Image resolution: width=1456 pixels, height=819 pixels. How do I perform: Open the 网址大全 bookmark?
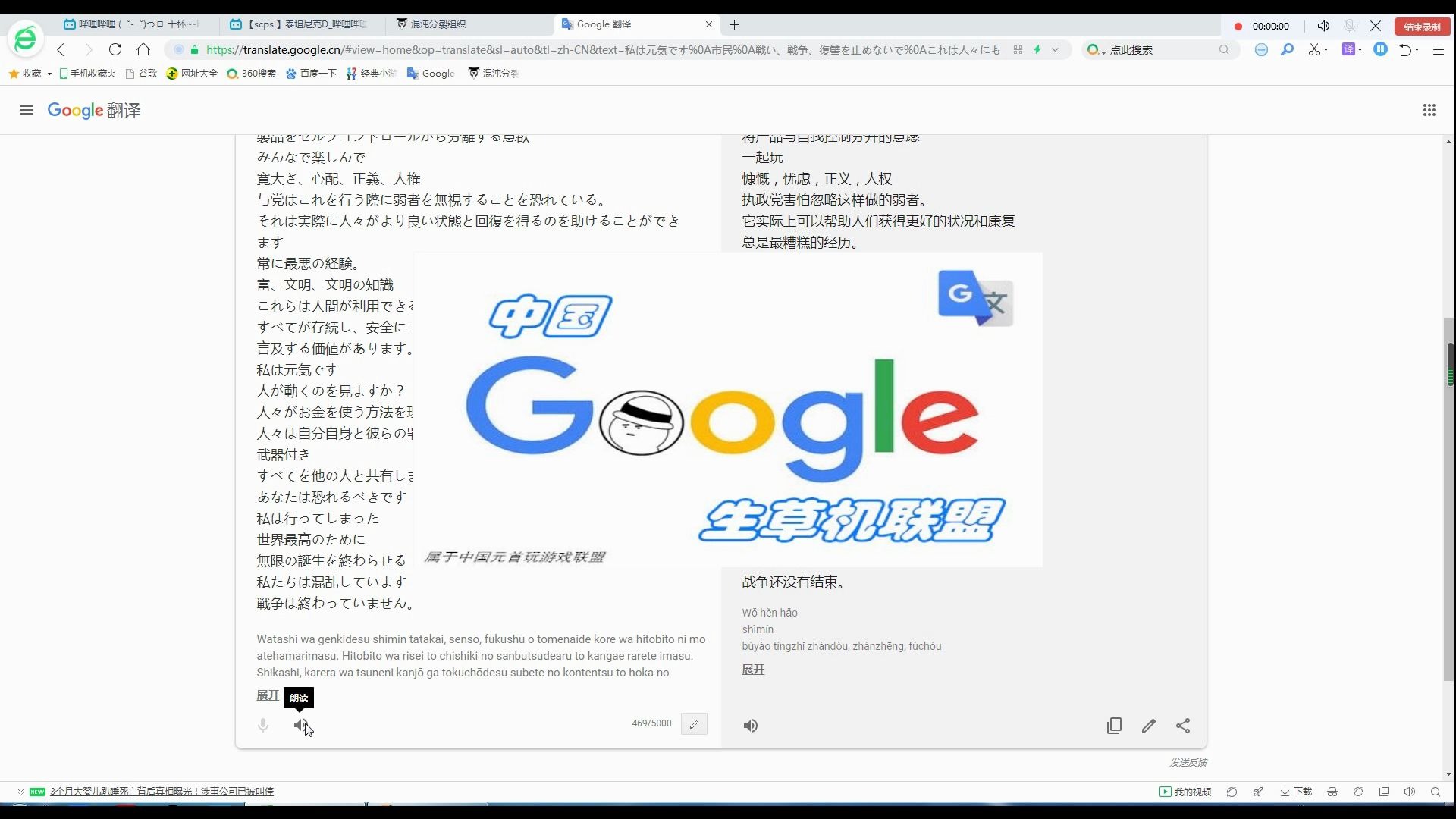pyautogui.click(x=192, y=74)
